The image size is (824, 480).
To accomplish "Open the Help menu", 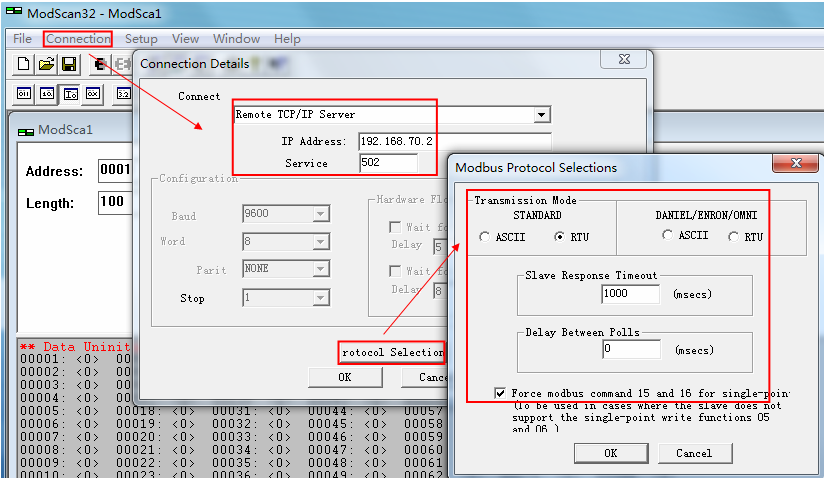I will pos(287,39).
